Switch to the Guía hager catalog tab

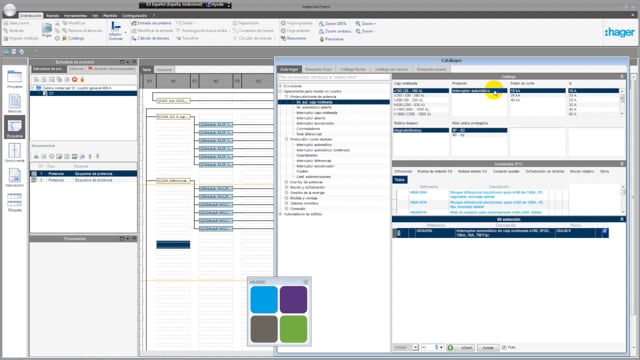pos(289,69)
